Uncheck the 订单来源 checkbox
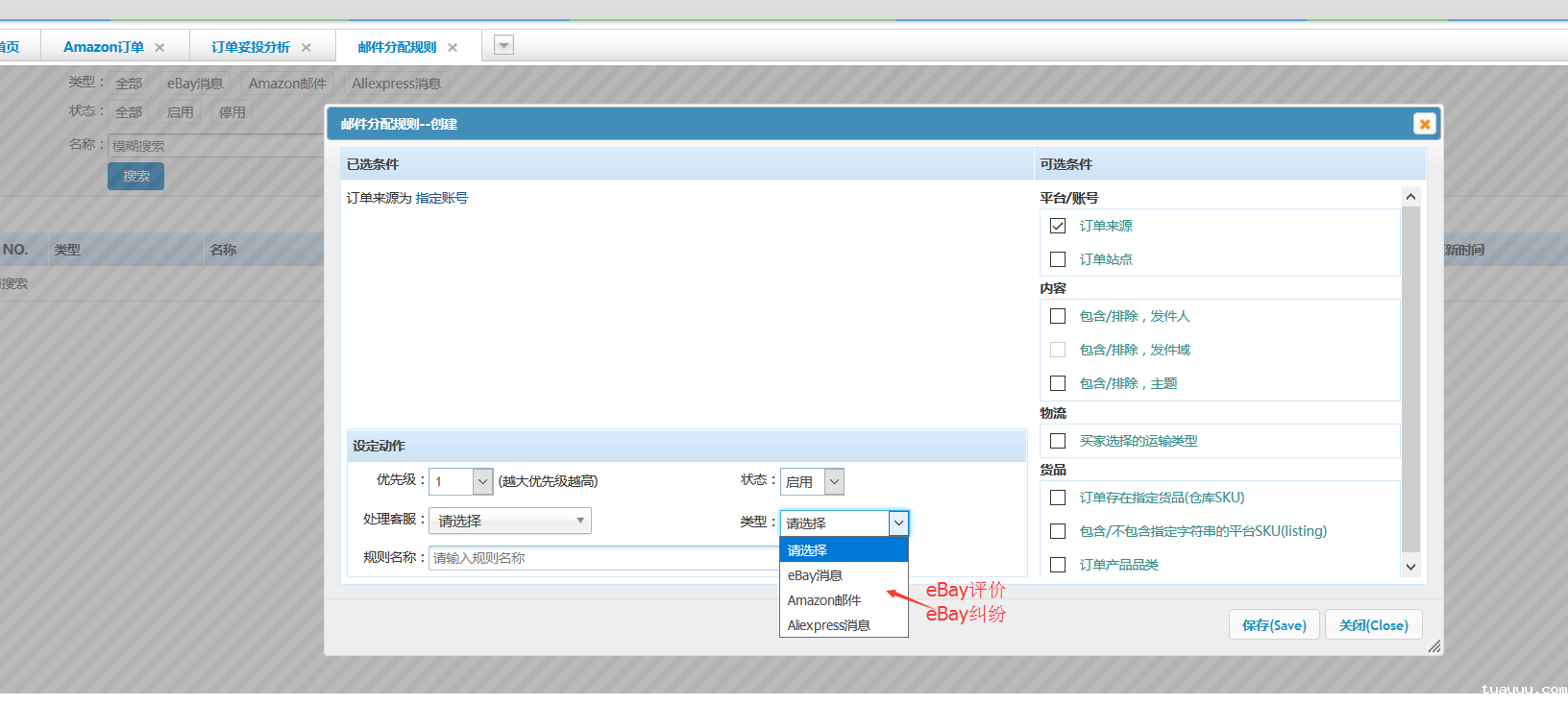This screenshot has height=705, width=1568. click(x=1058, y=226)
